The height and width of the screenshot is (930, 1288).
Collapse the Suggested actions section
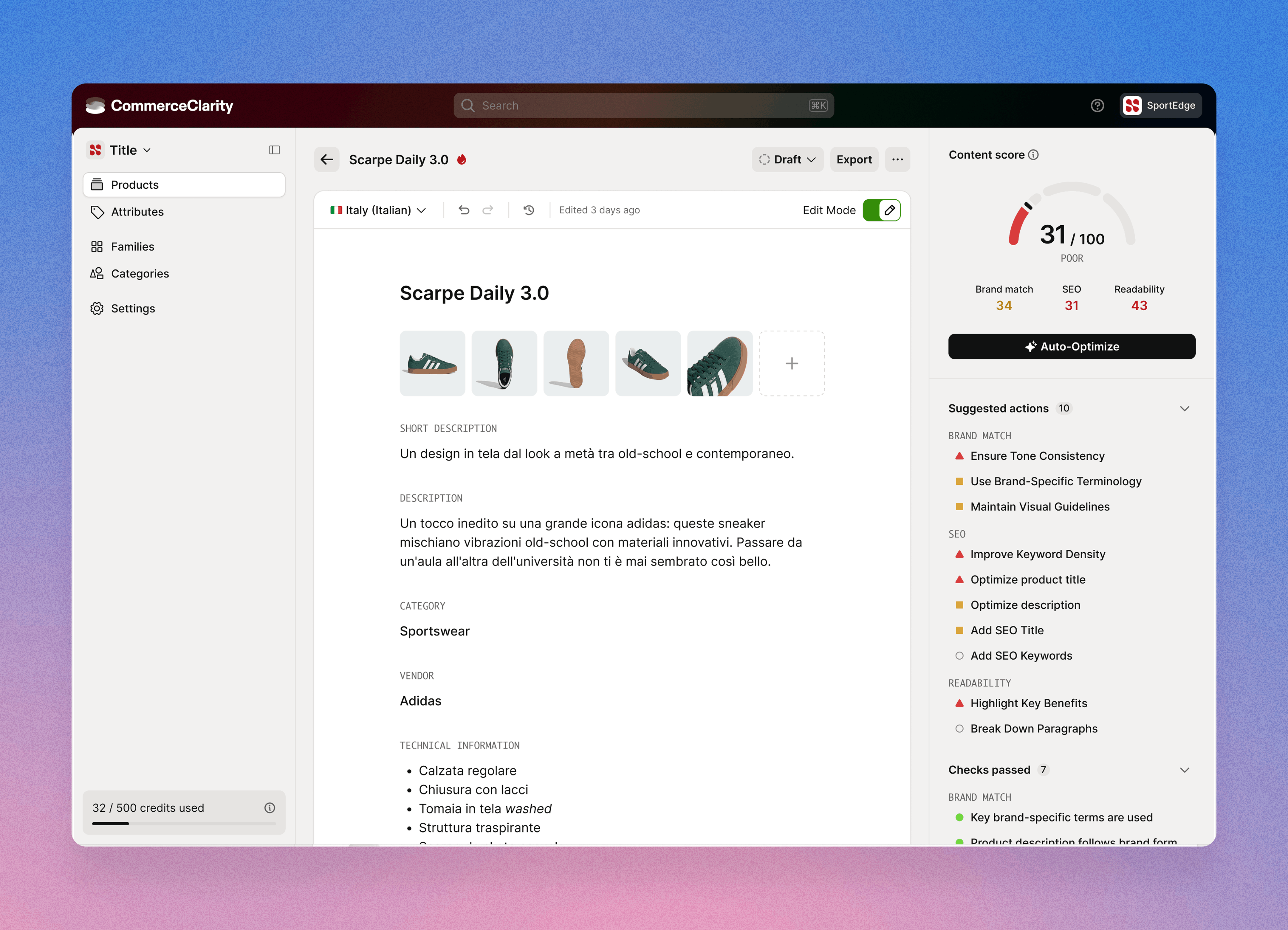[x=1185, y=408]
